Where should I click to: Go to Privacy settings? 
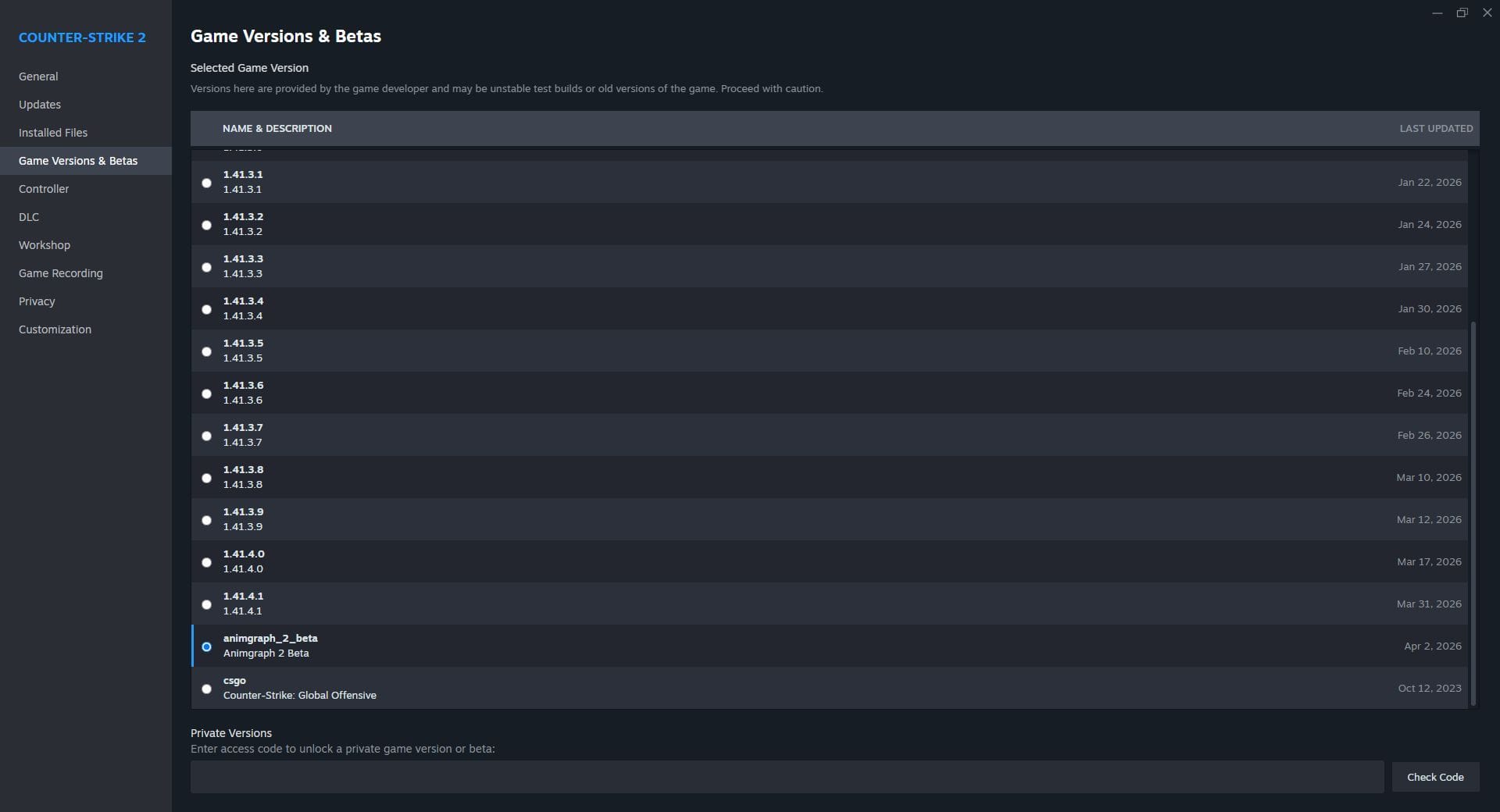37,301
